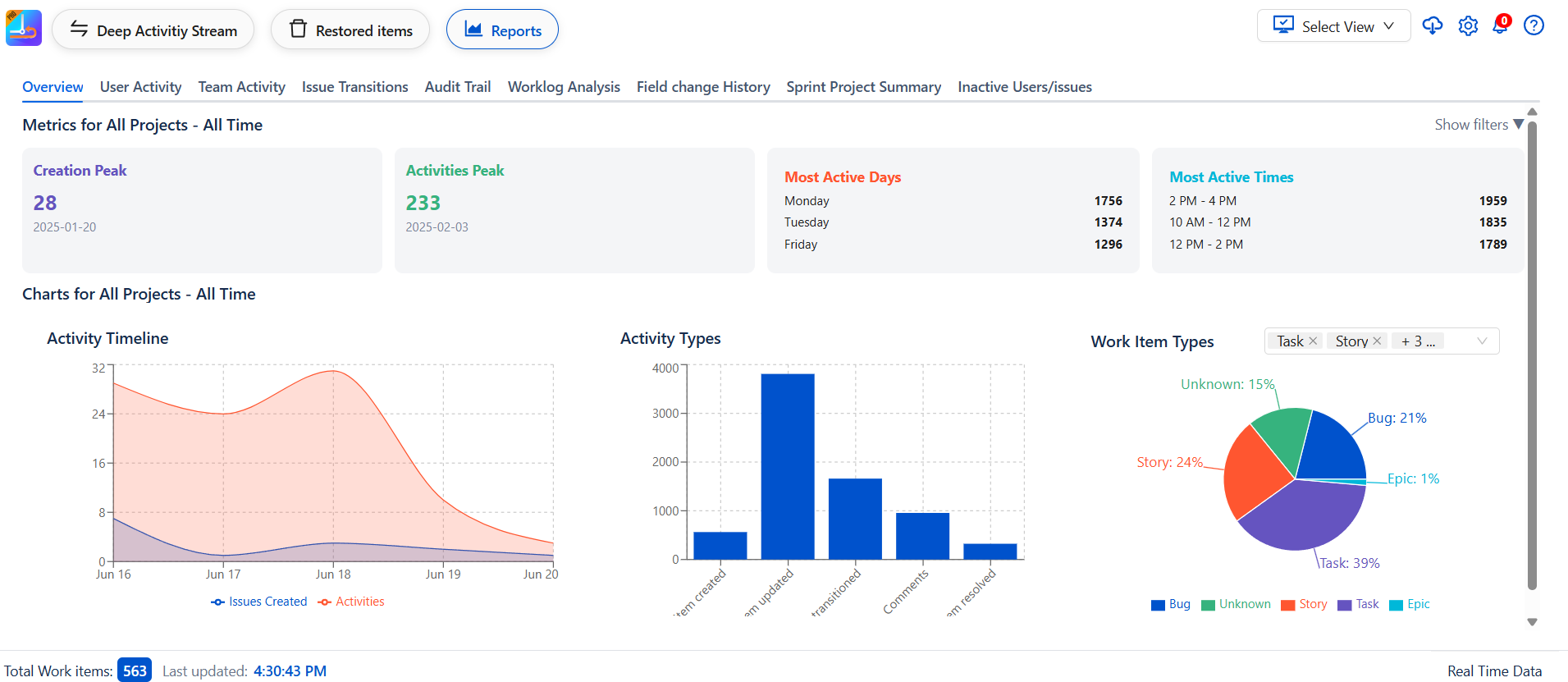1568x682 pixels.
Task: Remove the Story tag from filter
Action: (x=1377, y=341)
